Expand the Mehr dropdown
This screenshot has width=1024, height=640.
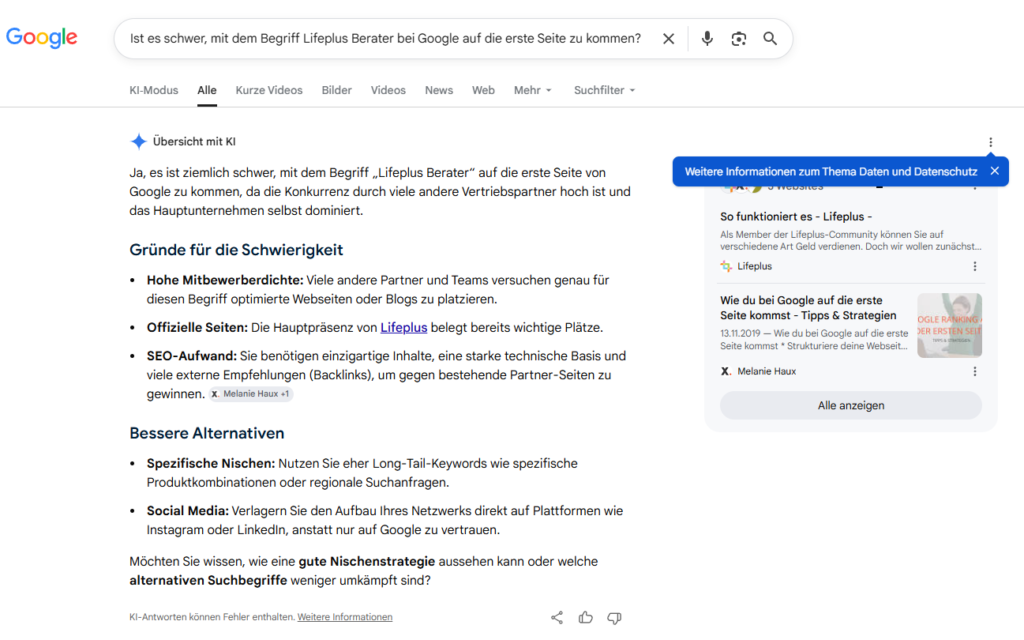point(532,90)
